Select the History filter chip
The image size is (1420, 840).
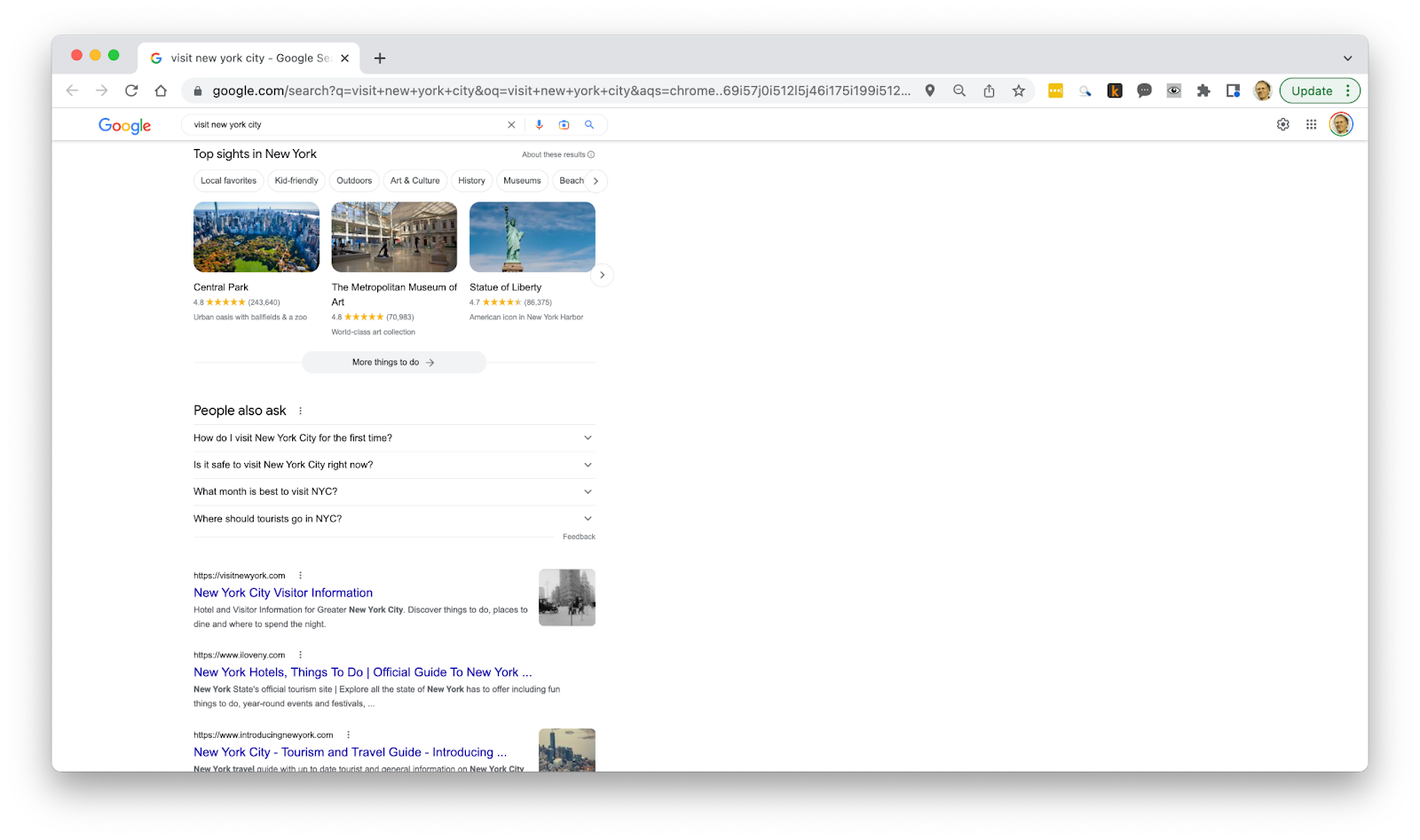pyautogui.click(x=471, y=181)
